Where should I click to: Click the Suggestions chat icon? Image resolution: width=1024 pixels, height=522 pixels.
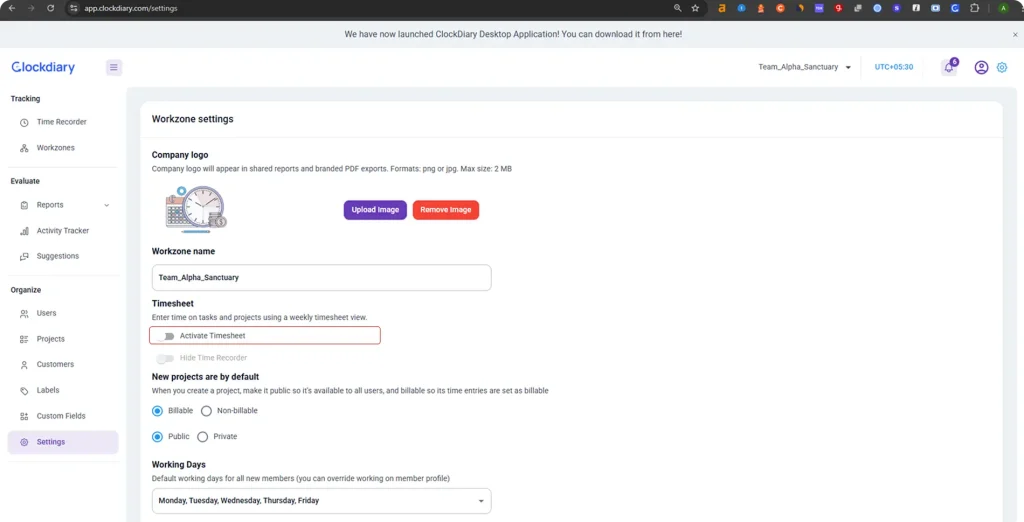tap(24, 257)
